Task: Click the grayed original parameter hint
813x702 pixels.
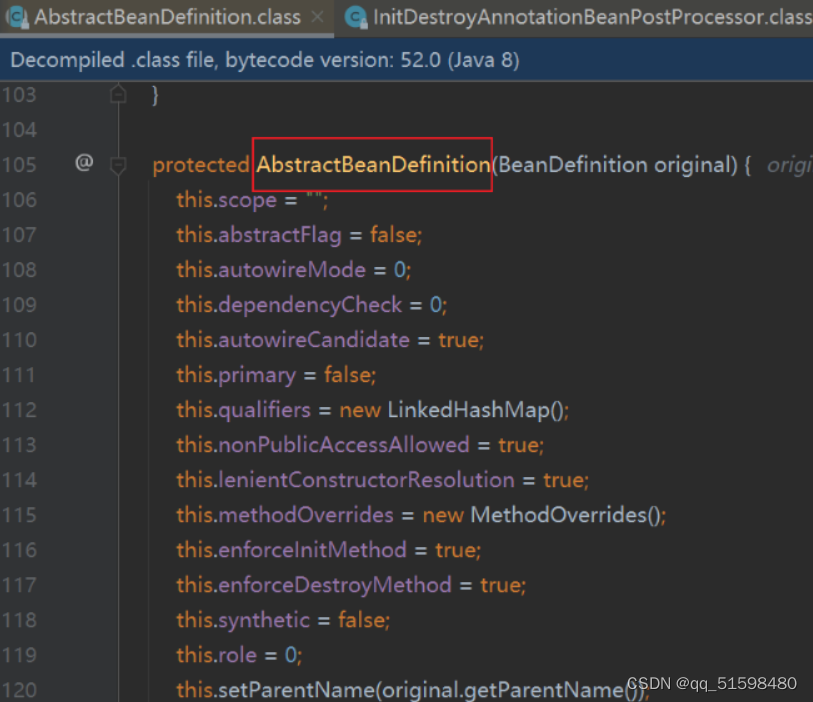Action: [x=789, y=165]
